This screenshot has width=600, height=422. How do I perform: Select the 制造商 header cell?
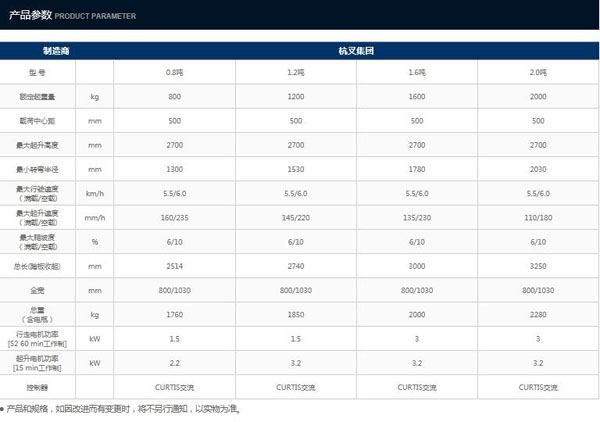tap(56, 49)
